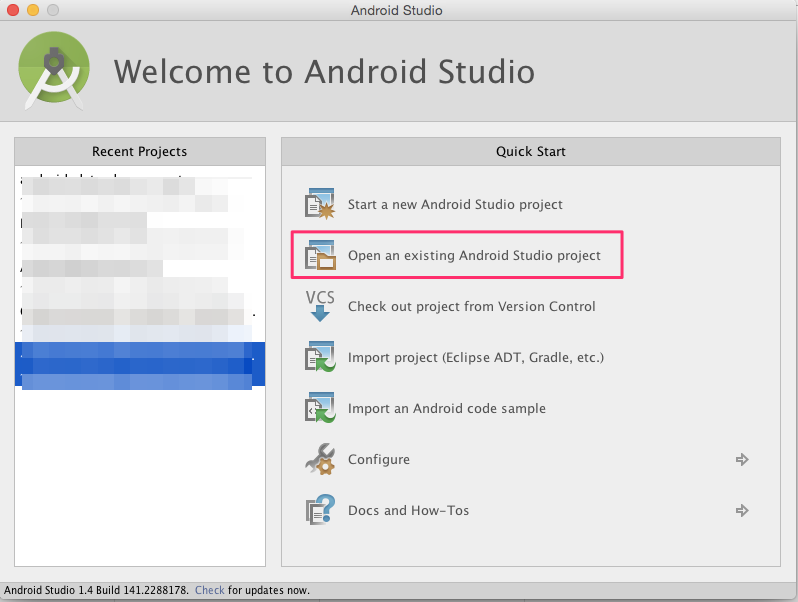The image size is (798, 602).
Task: Click the new Android Studio project icon
Action: pos(320,204)
